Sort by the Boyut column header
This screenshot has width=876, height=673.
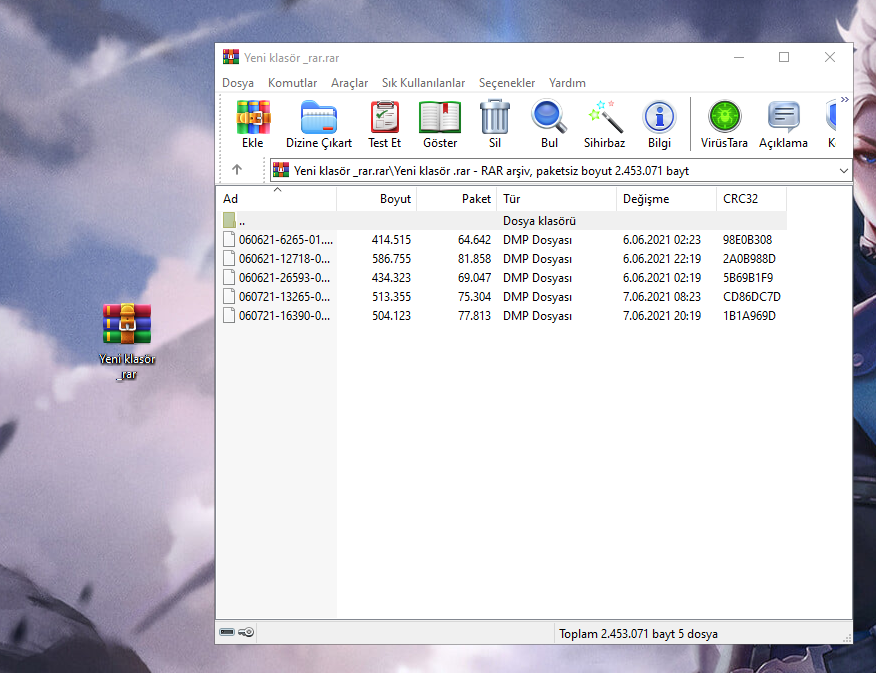[x=377, y=199]
